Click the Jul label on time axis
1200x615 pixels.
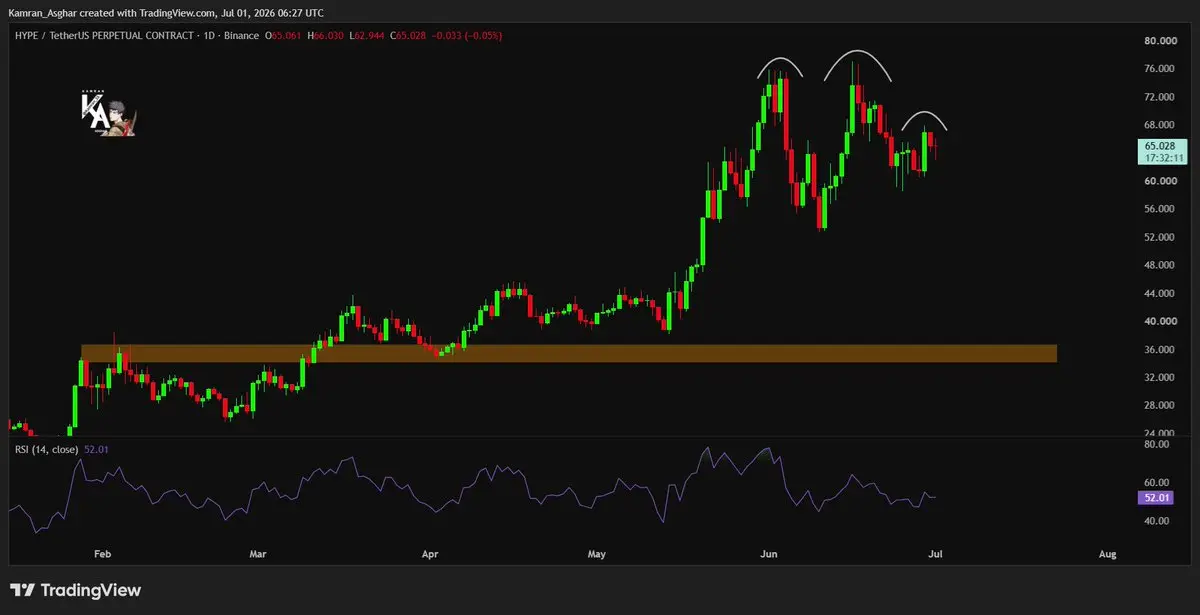tap(935, 553)
